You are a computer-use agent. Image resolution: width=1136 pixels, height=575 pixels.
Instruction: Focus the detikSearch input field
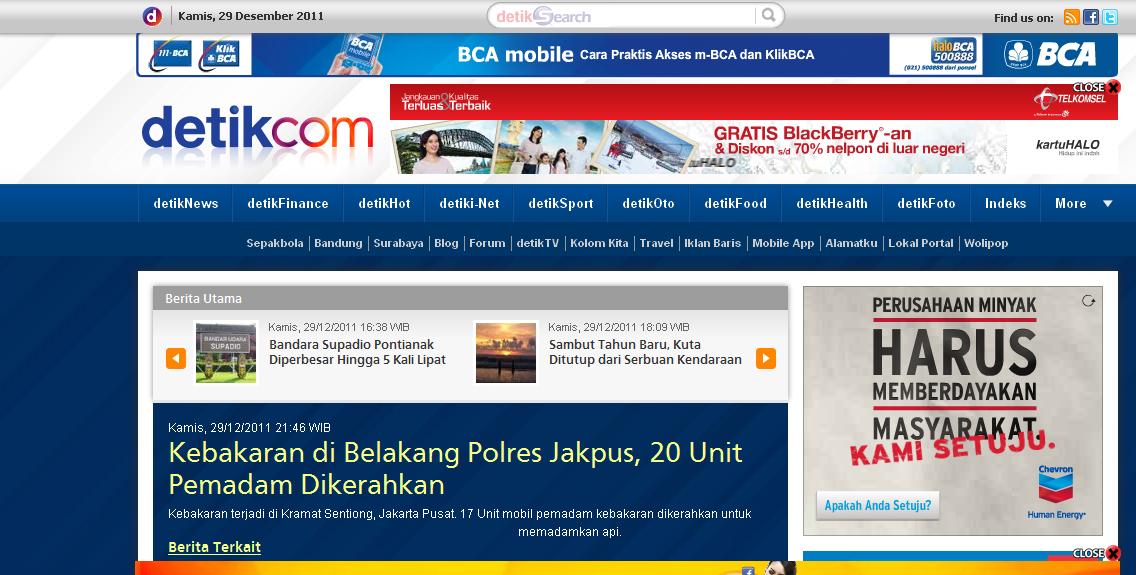click(x=623, y=16)
